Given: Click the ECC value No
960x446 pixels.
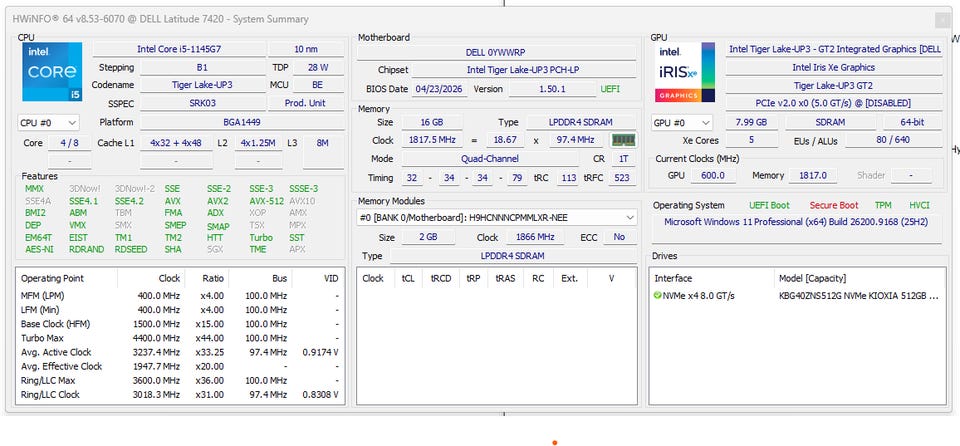Looking at the screenshot, I should tap(619, 237).
